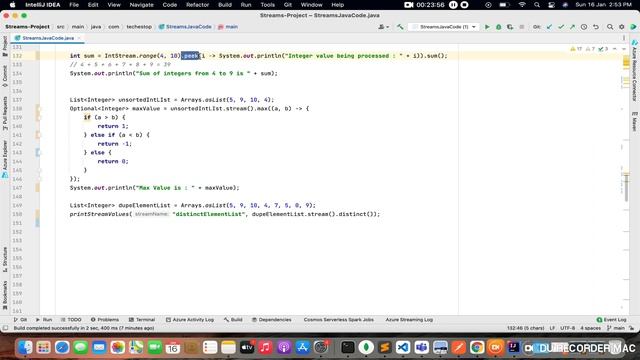Open the Project tool window sidebar
Screen dimensions: 640x360
pyautogui.click(x=5, y=46)
